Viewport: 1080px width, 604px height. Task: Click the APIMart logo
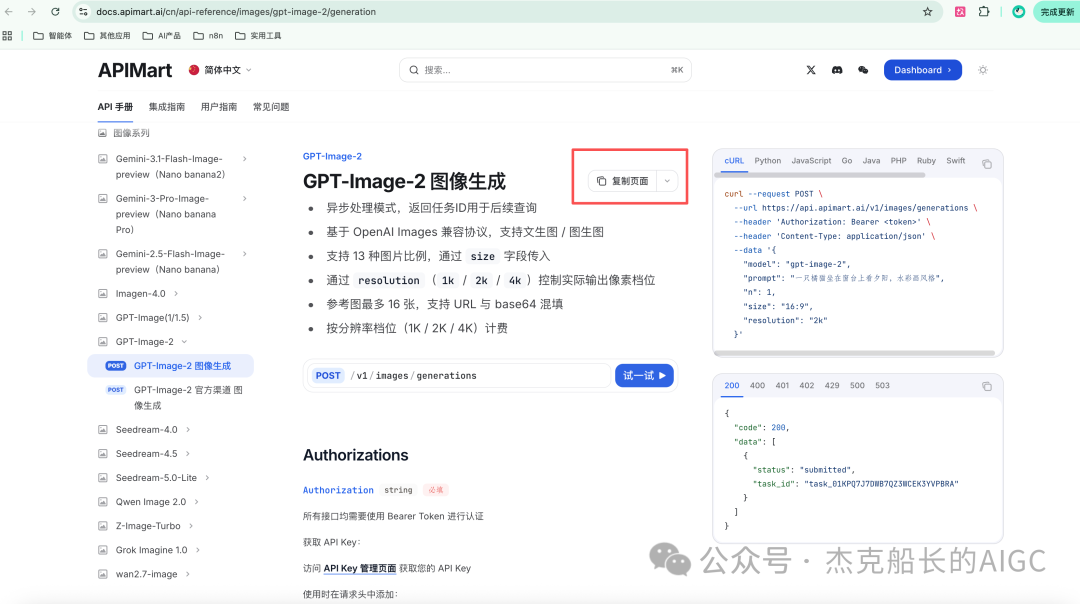(x=135, y=70)
